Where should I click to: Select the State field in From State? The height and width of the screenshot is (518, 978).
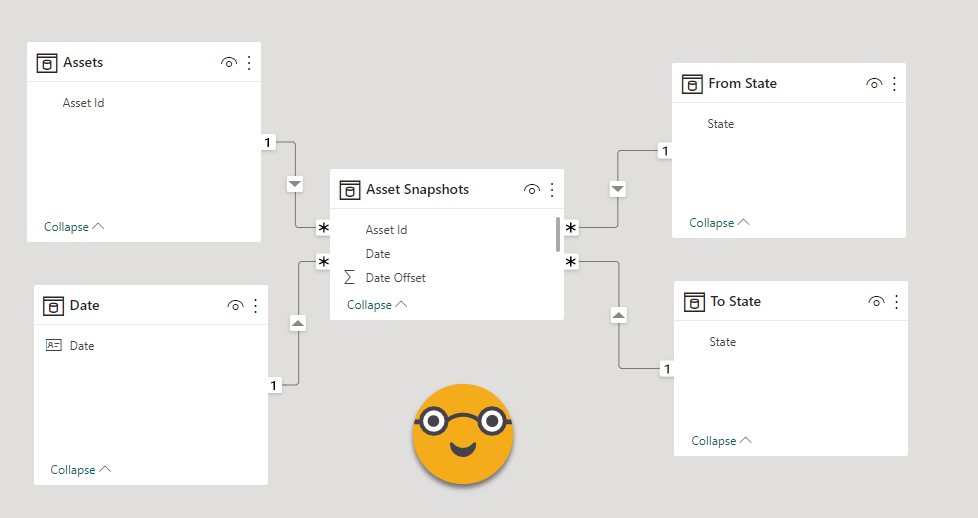[720, 124]
